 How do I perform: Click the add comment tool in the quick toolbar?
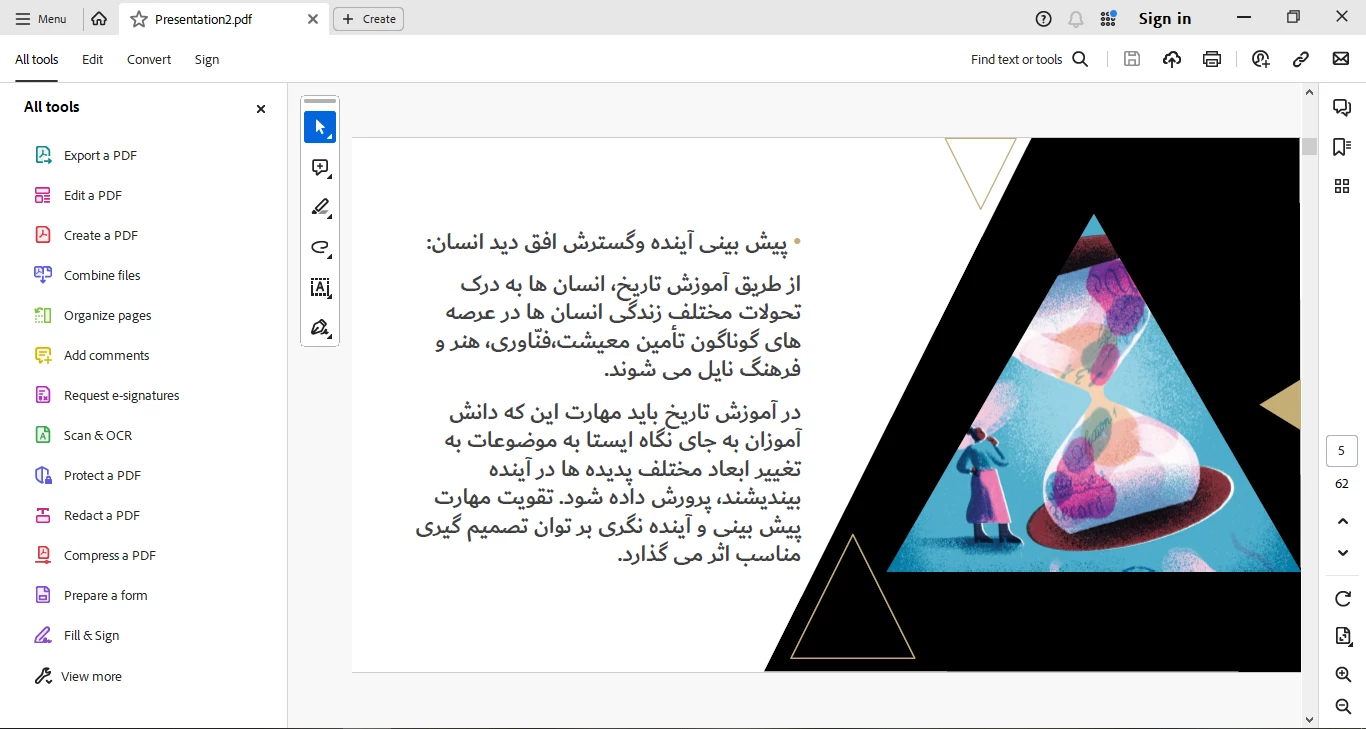(x=320, y=168)
